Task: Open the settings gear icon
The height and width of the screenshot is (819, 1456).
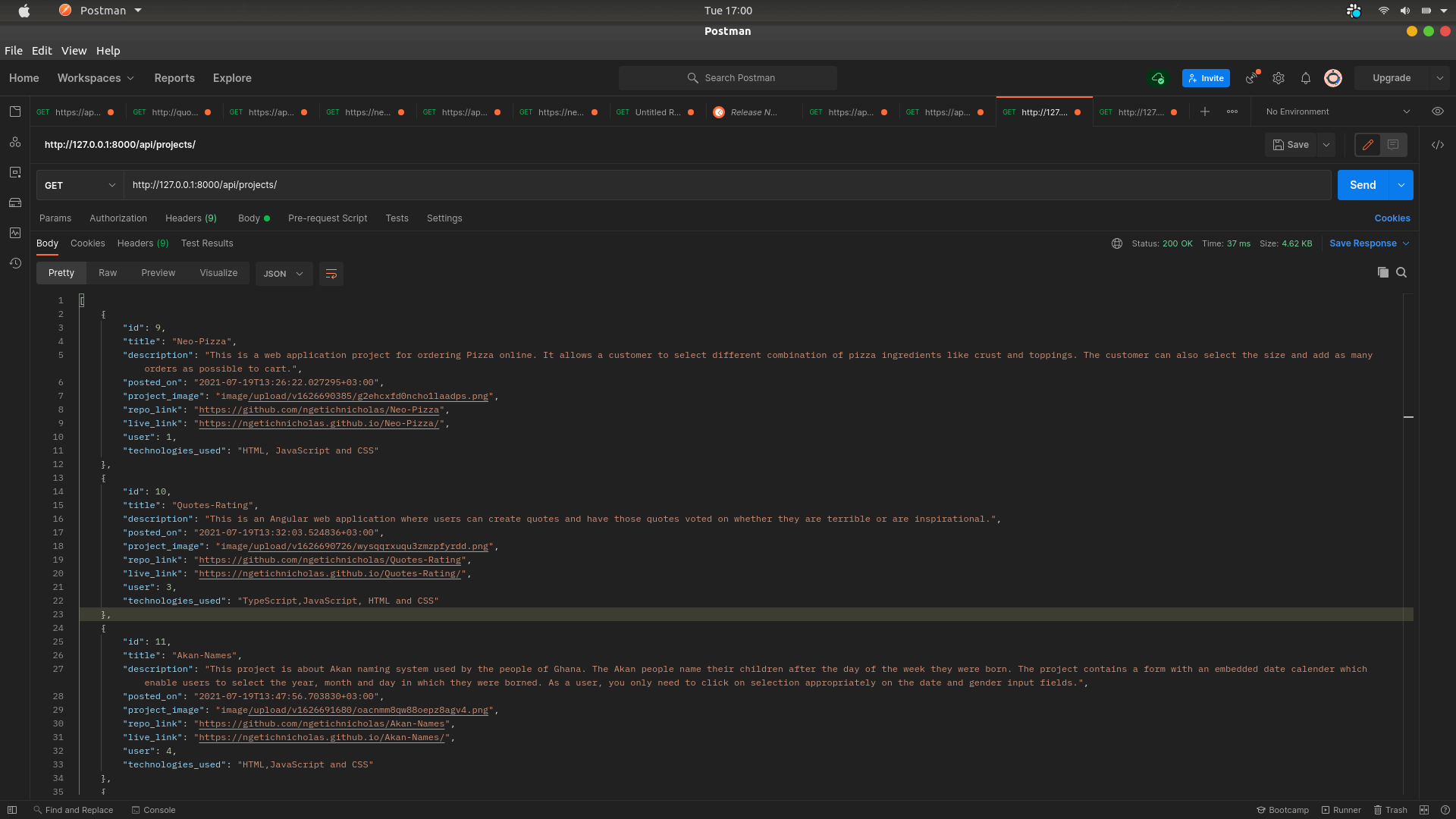Action: pos(1279,78)
